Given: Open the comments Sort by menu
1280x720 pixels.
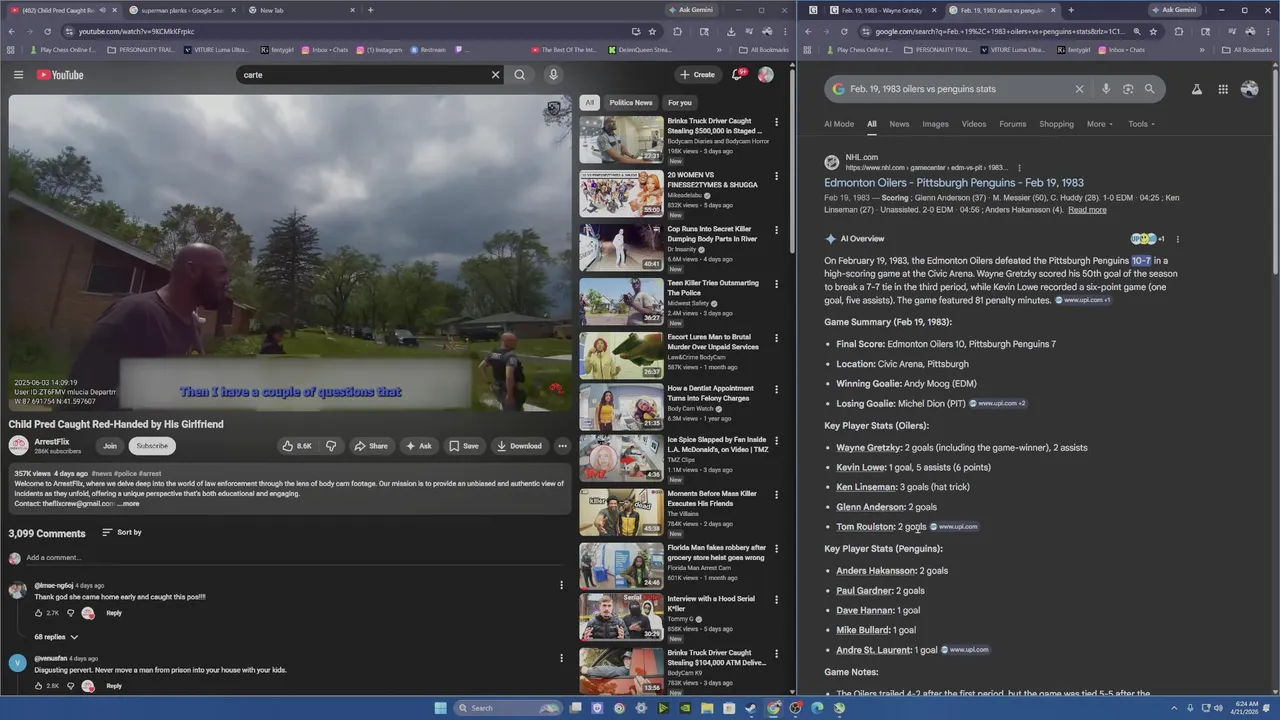Looking at the screenshot, I should tap(122, 532).
